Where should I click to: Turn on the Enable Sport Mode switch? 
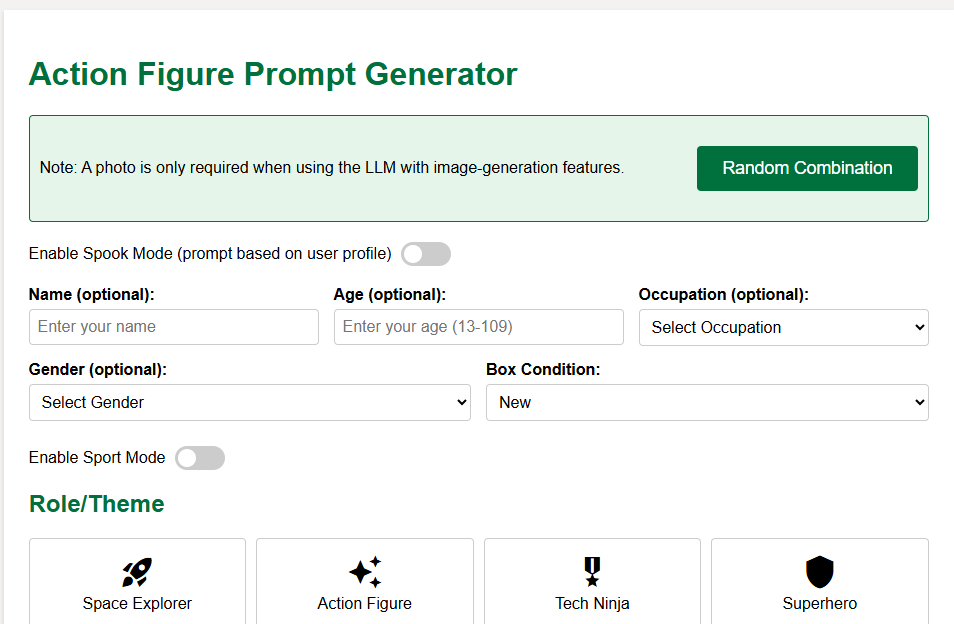click(x=200, y=458)
